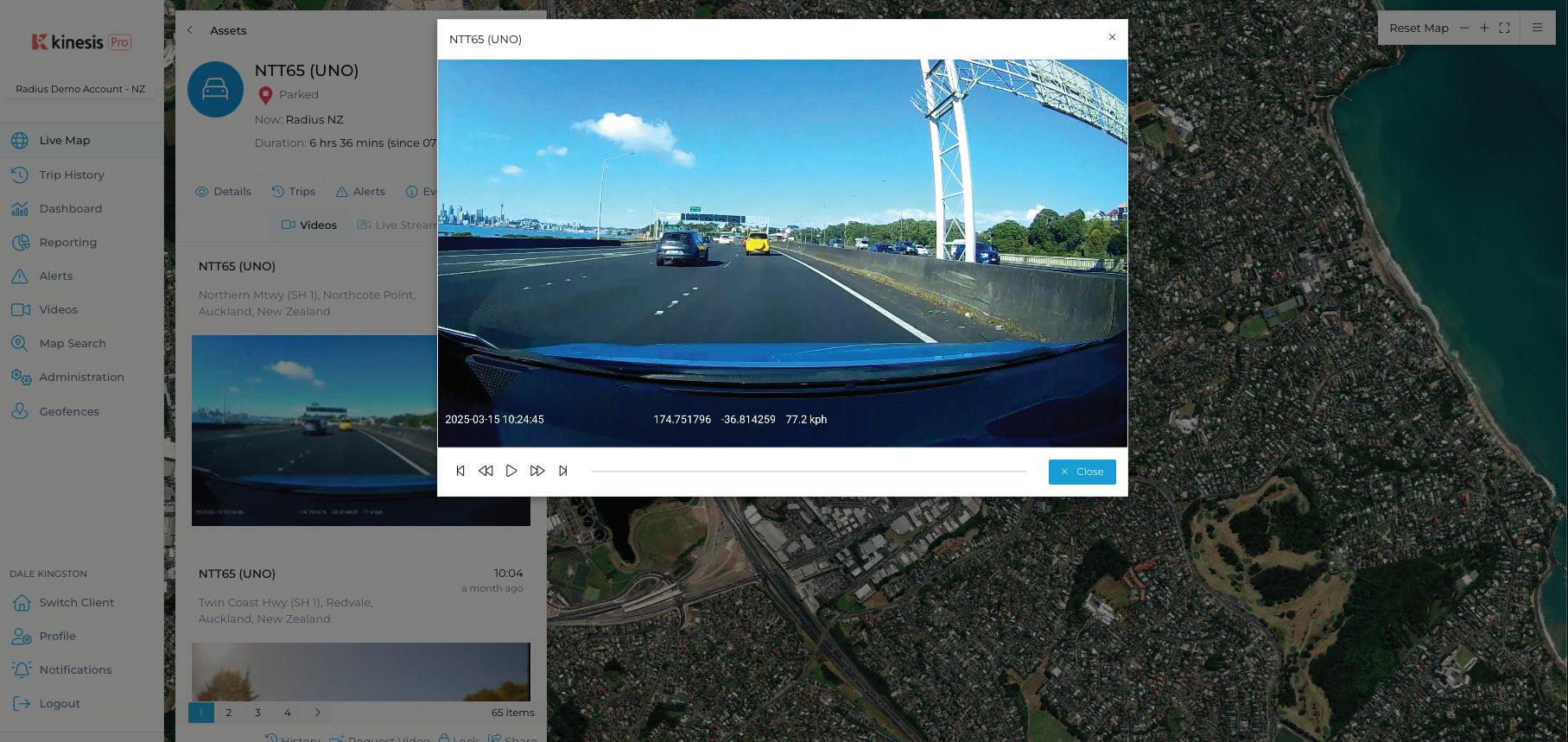
Task: Click the "65 items" count text
Action: pos(512,713)
